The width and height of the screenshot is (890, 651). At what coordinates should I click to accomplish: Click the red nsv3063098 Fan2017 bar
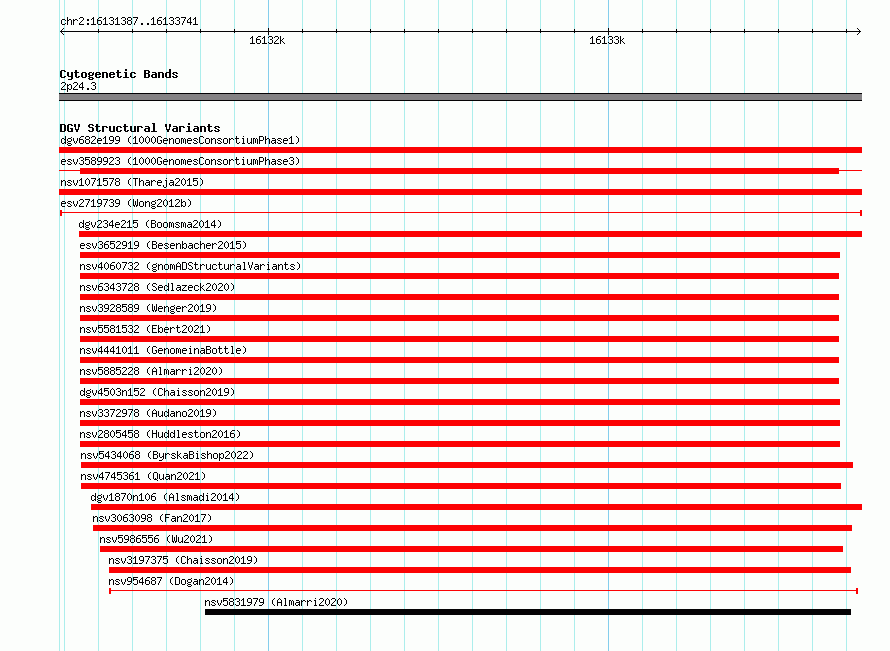click(472, 528)
